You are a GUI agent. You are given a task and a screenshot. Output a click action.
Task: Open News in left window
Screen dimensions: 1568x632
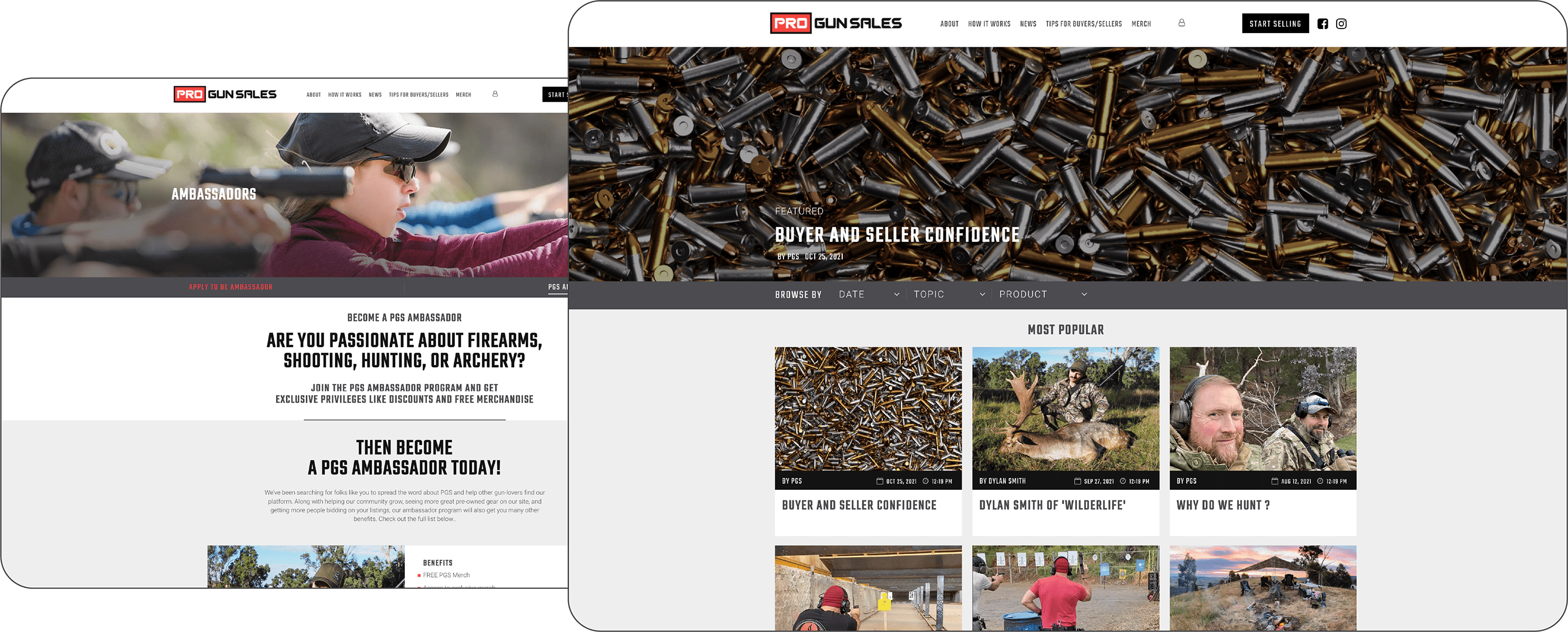pos(375,95)
